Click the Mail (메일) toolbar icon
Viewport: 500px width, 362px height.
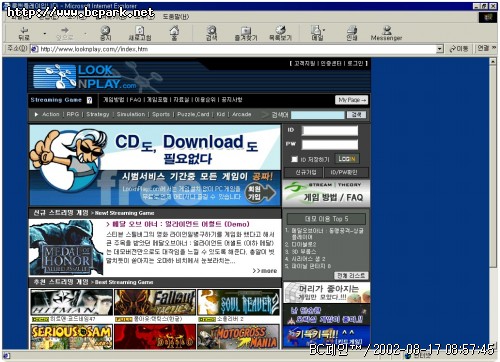[x=317, y=33]
